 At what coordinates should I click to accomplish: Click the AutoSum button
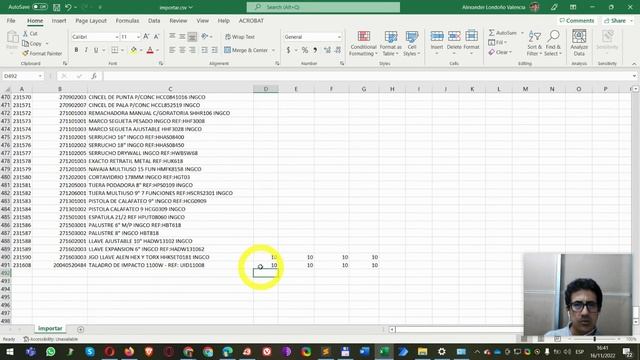click(x=502, y=33)
